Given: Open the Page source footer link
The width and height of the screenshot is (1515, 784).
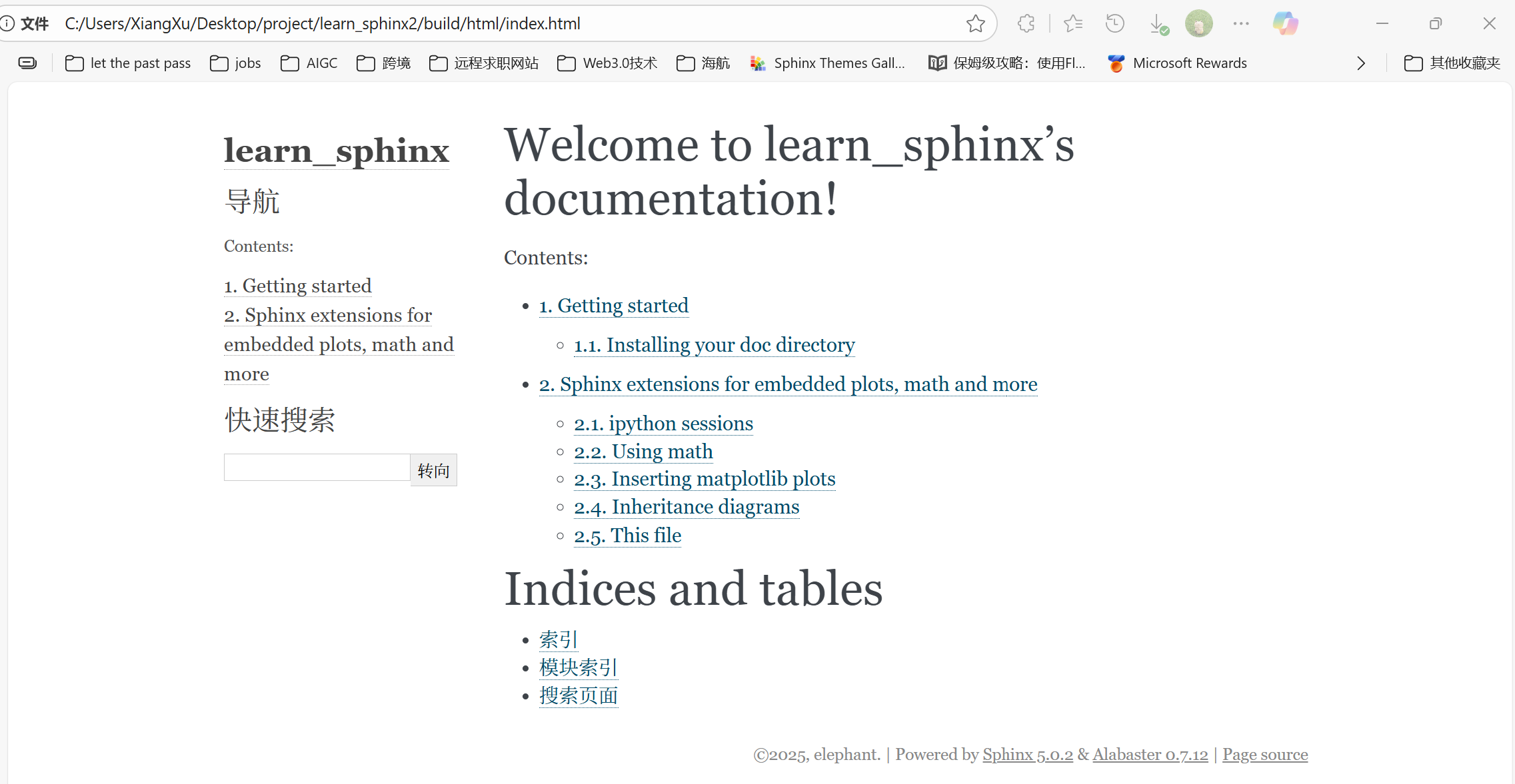Looking at the screenshot, I should point(1264,755).
